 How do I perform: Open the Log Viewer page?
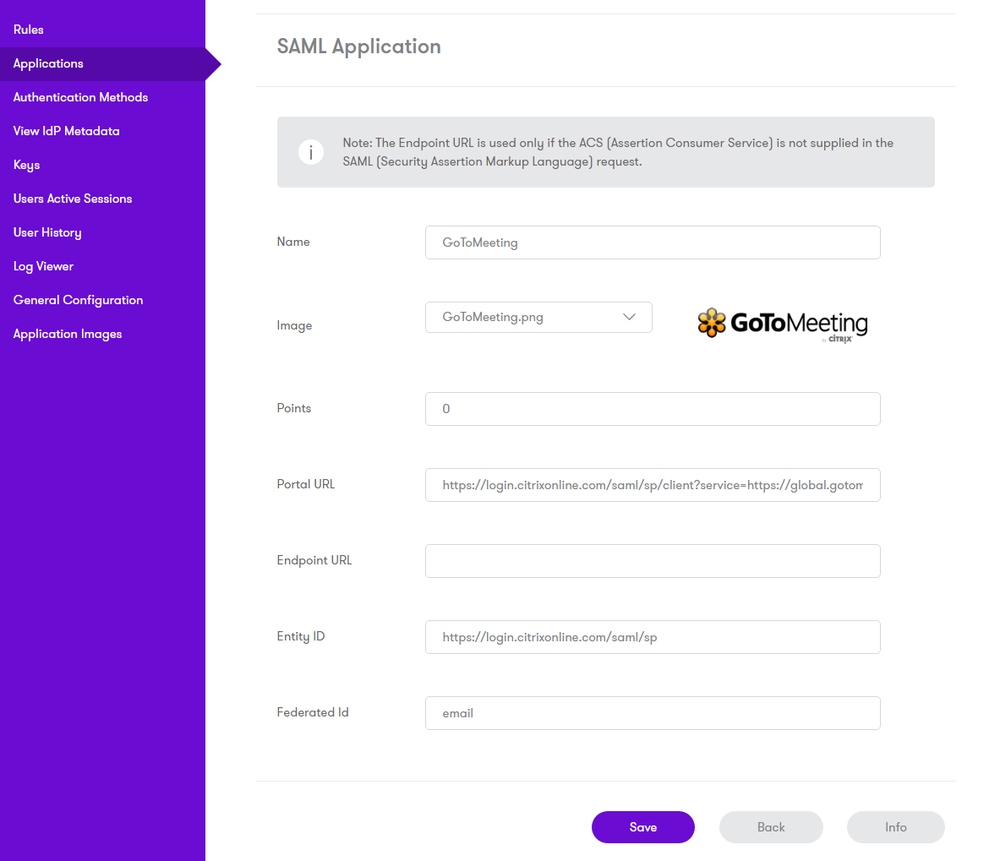point(43,266)
